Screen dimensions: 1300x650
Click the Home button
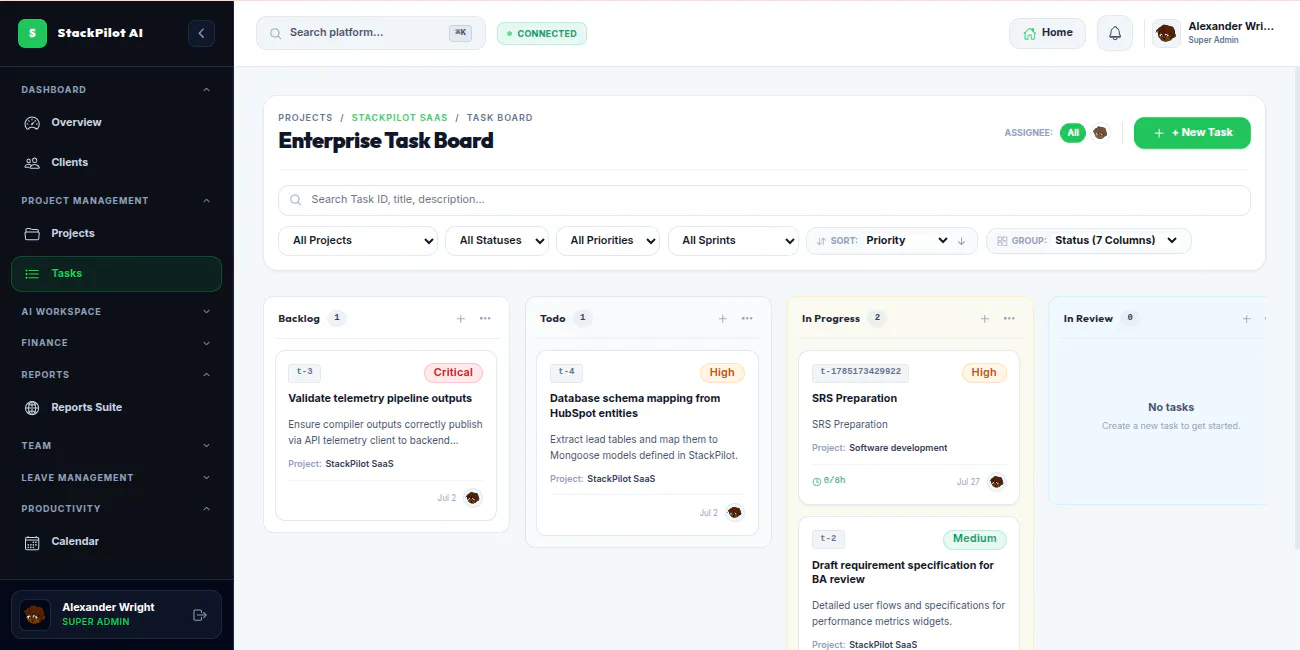click(x=1047, y=33)
